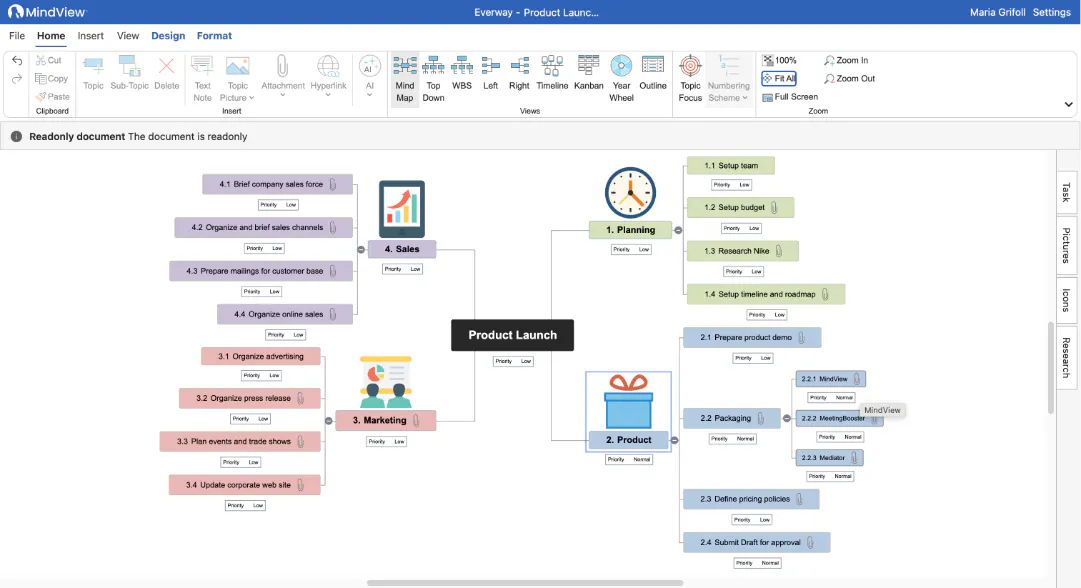
Task: Switch to the Insert tab
Action: tap(90, 36)
